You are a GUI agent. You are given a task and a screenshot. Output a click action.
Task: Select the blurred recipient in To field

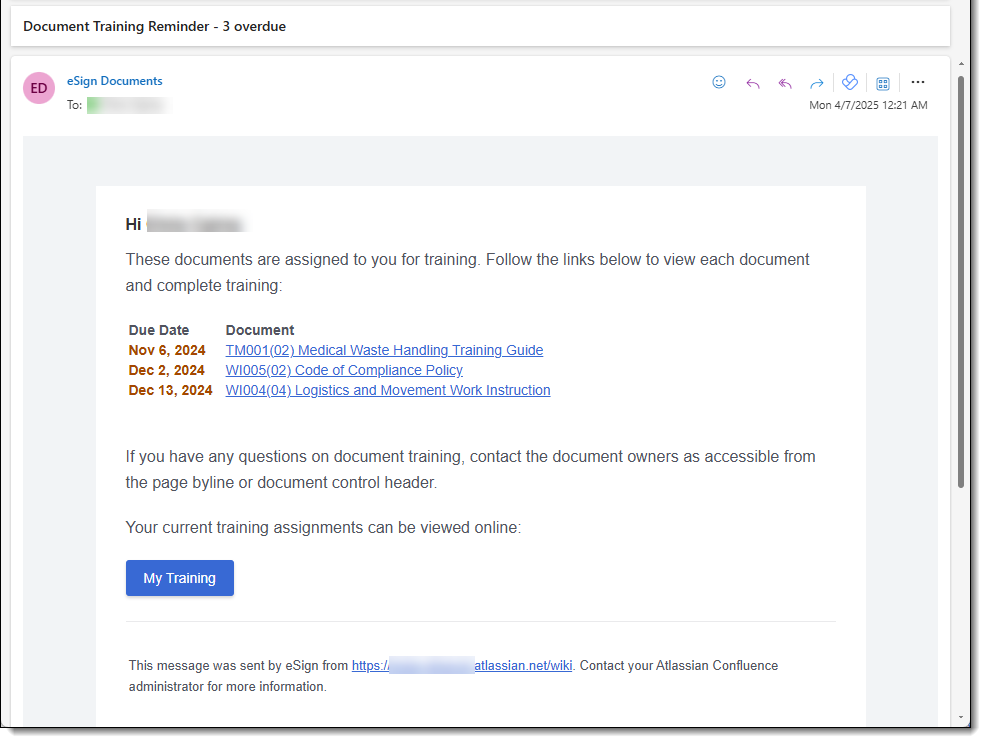pyautogui.click(x=126, y=104)
